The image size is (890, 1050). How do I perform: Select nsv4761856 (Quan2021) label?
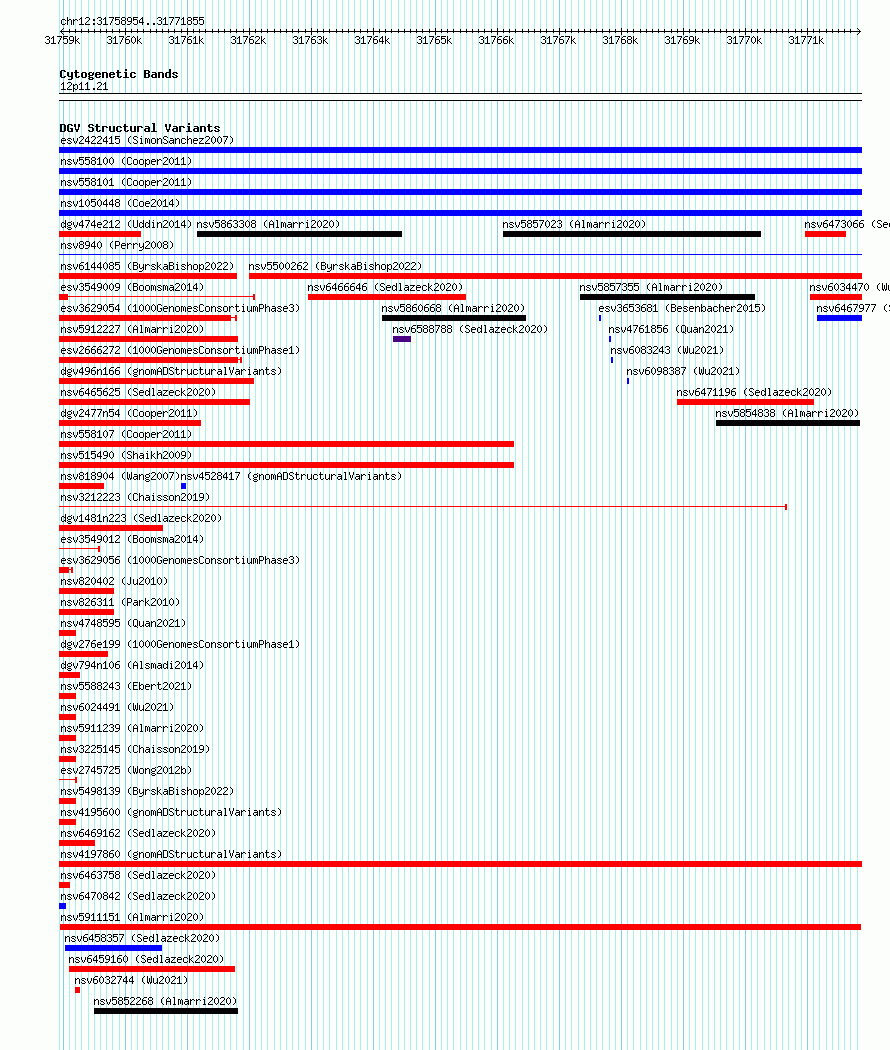click(671, 329)
